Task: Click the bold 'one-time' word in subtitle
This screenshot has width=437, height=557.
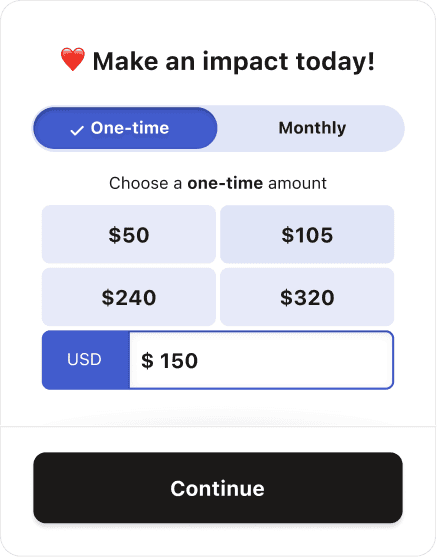Action: coord(225,183)
